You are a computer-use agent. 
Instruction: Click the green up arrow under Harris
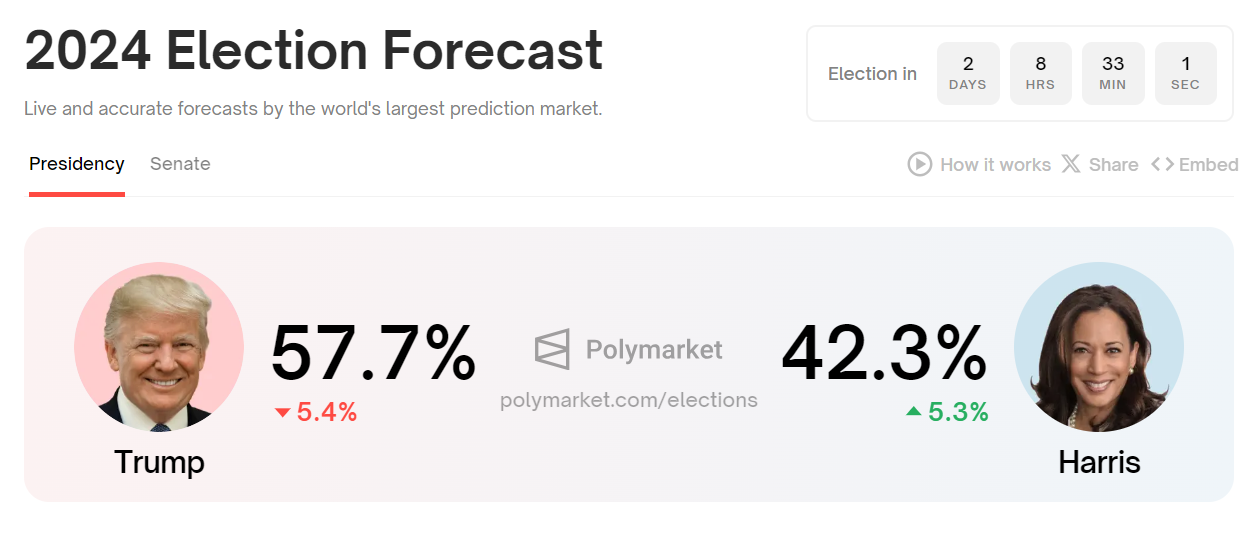pyautogui.click(x=913, y=411)
